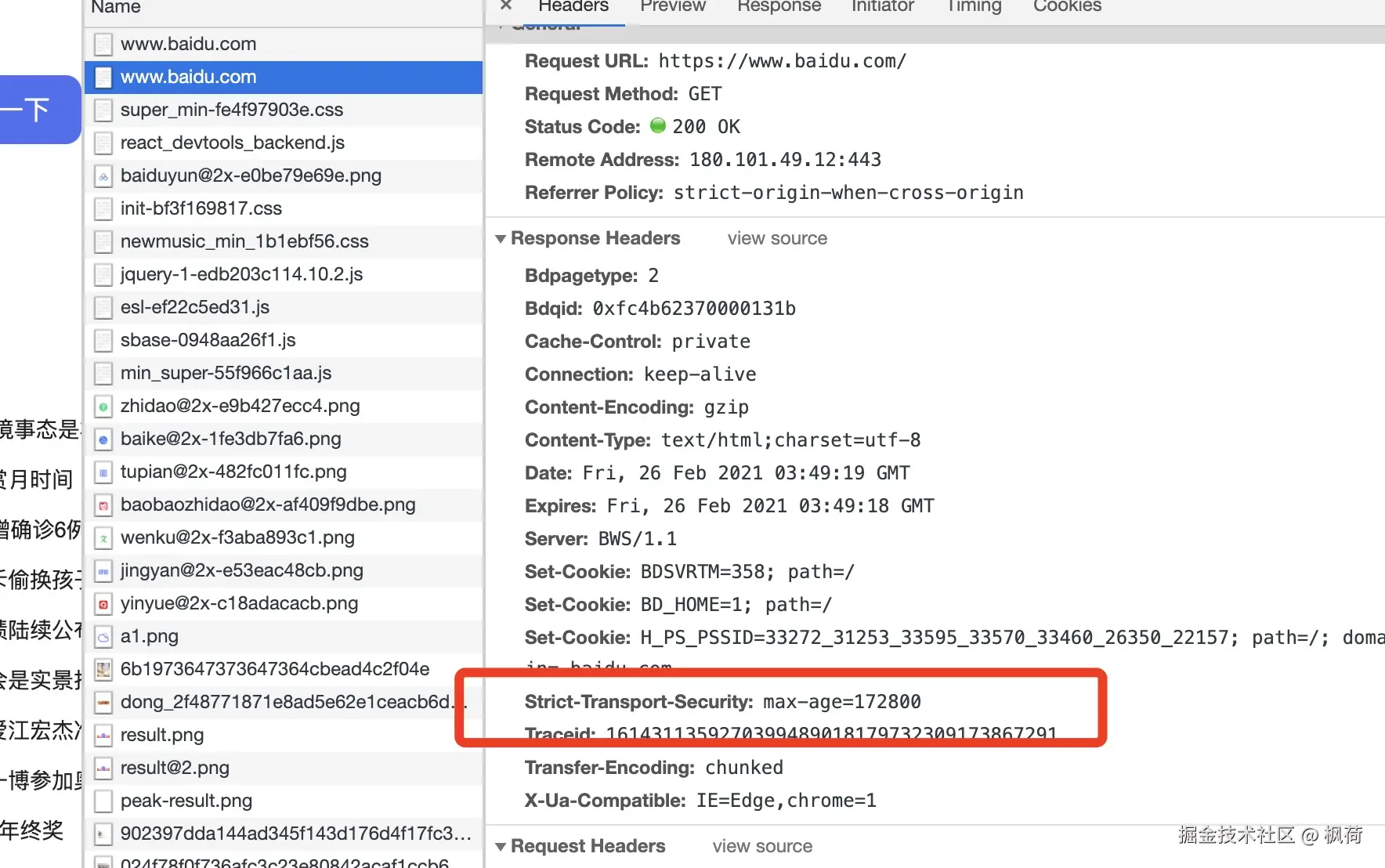Image resolution: width=1385 pixels, height=868 pixels.
Task: Open the Response tab
Action: tap(779, 6)
